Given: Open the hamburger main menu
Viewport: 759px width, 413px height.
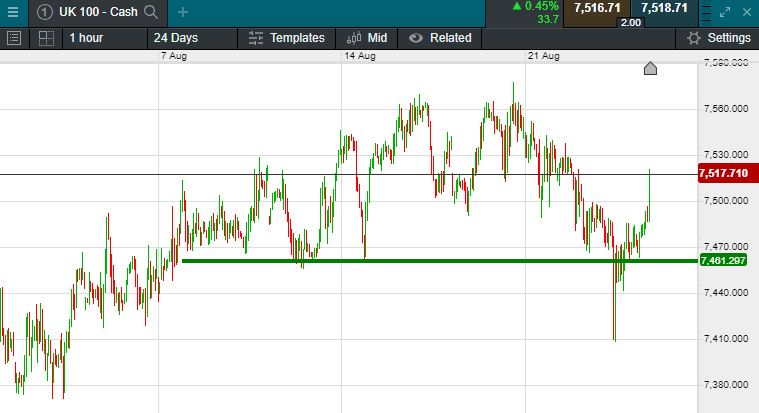Looking at the screenshot, I should click(x=13, y=12).
